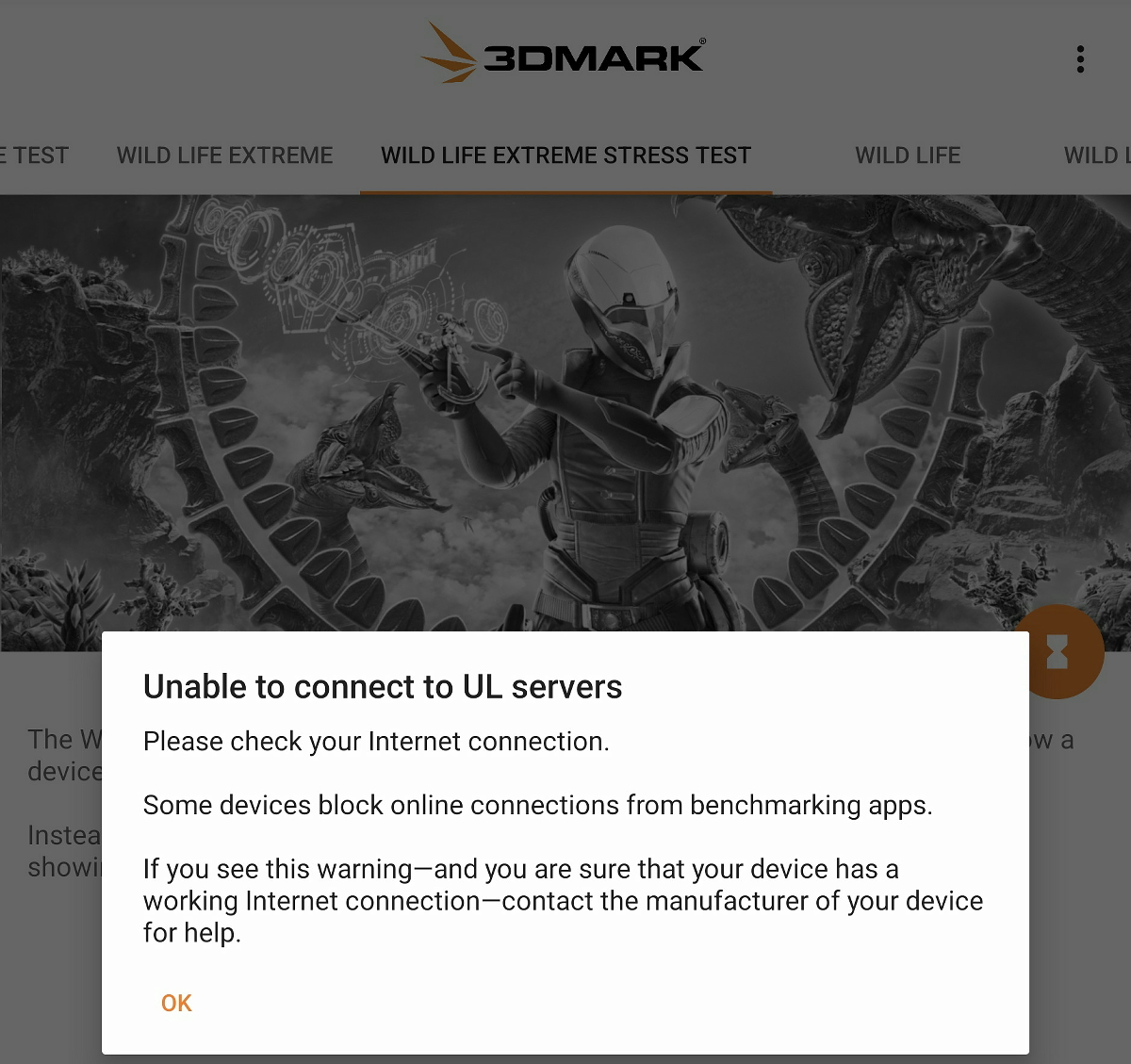The width and height of the screenshot is (1131, 1064).
Task: Tap the dimmed paragraph starting 'Instea'
Action: 64,851
